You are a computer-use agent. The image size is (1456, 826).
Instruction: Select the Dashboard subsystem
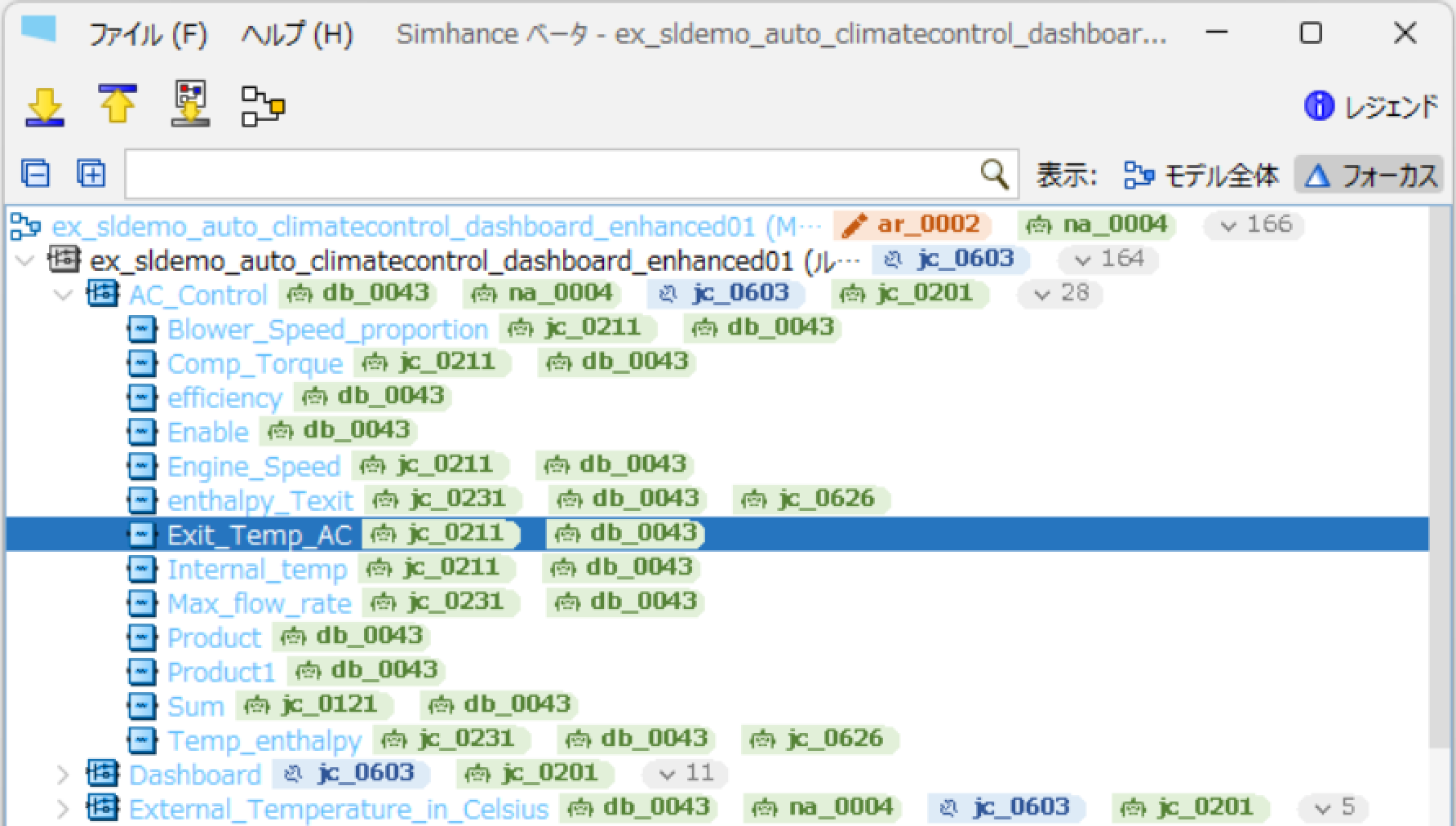pos(195,775)
